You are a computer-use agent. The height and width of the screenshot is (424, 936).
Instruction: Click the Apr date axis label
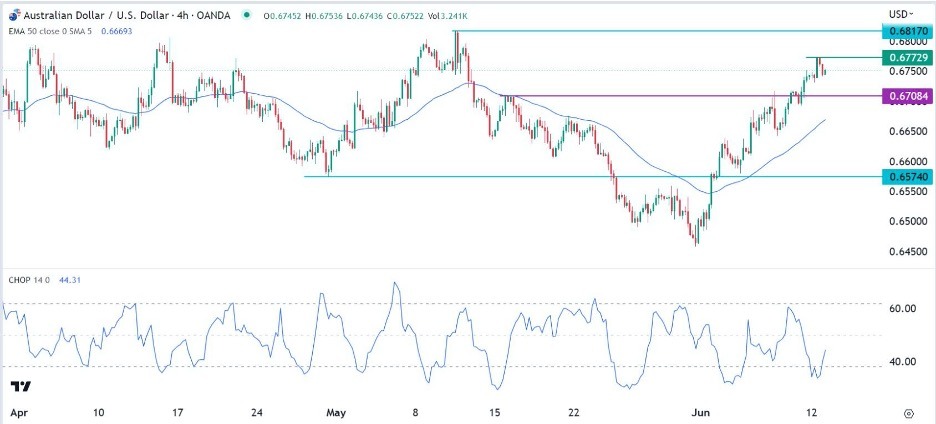20,413
